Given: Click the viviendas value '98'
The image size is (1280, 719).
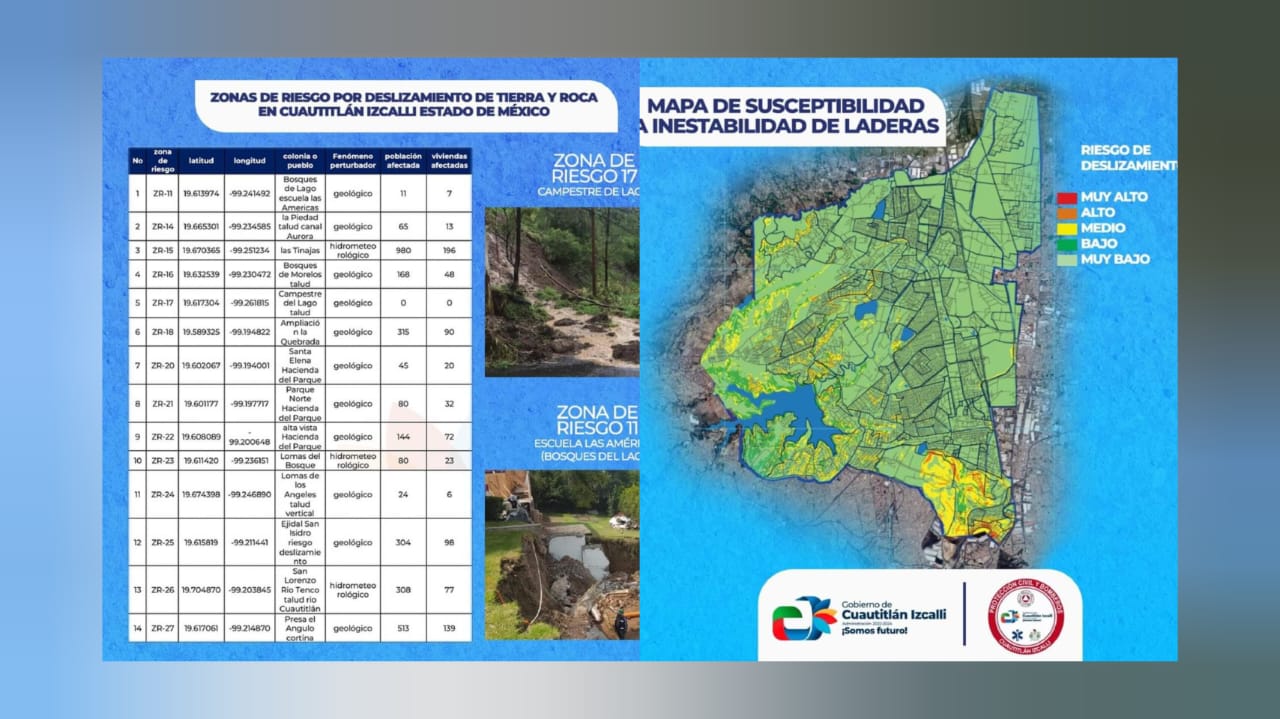Looking at the screenshot, I should (x=448, y=542).
